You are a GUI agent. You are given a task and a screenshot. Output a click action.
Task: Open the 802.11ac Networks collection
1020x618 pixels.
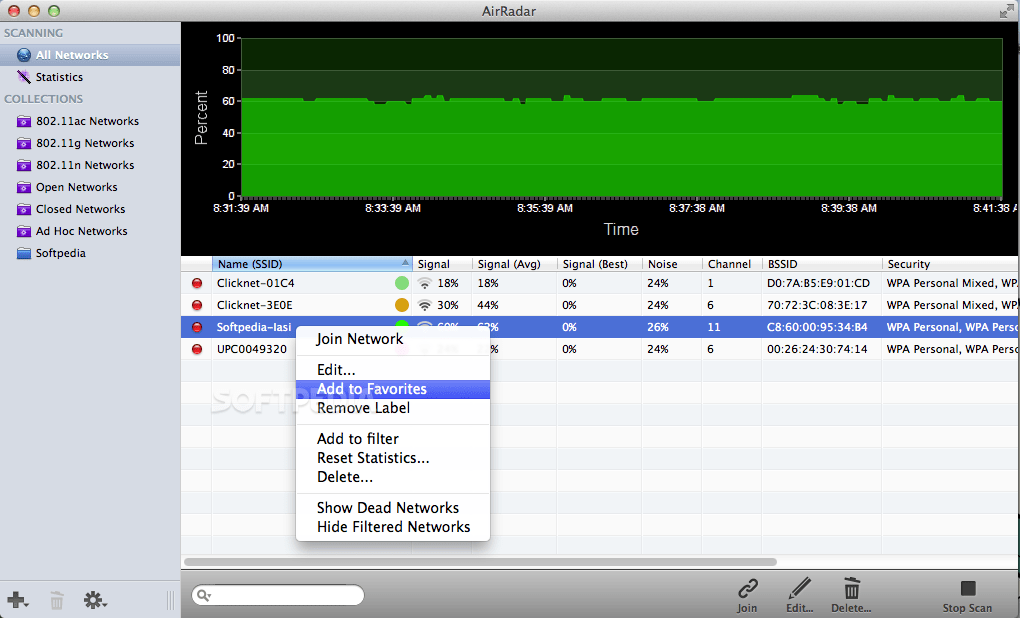87,121
